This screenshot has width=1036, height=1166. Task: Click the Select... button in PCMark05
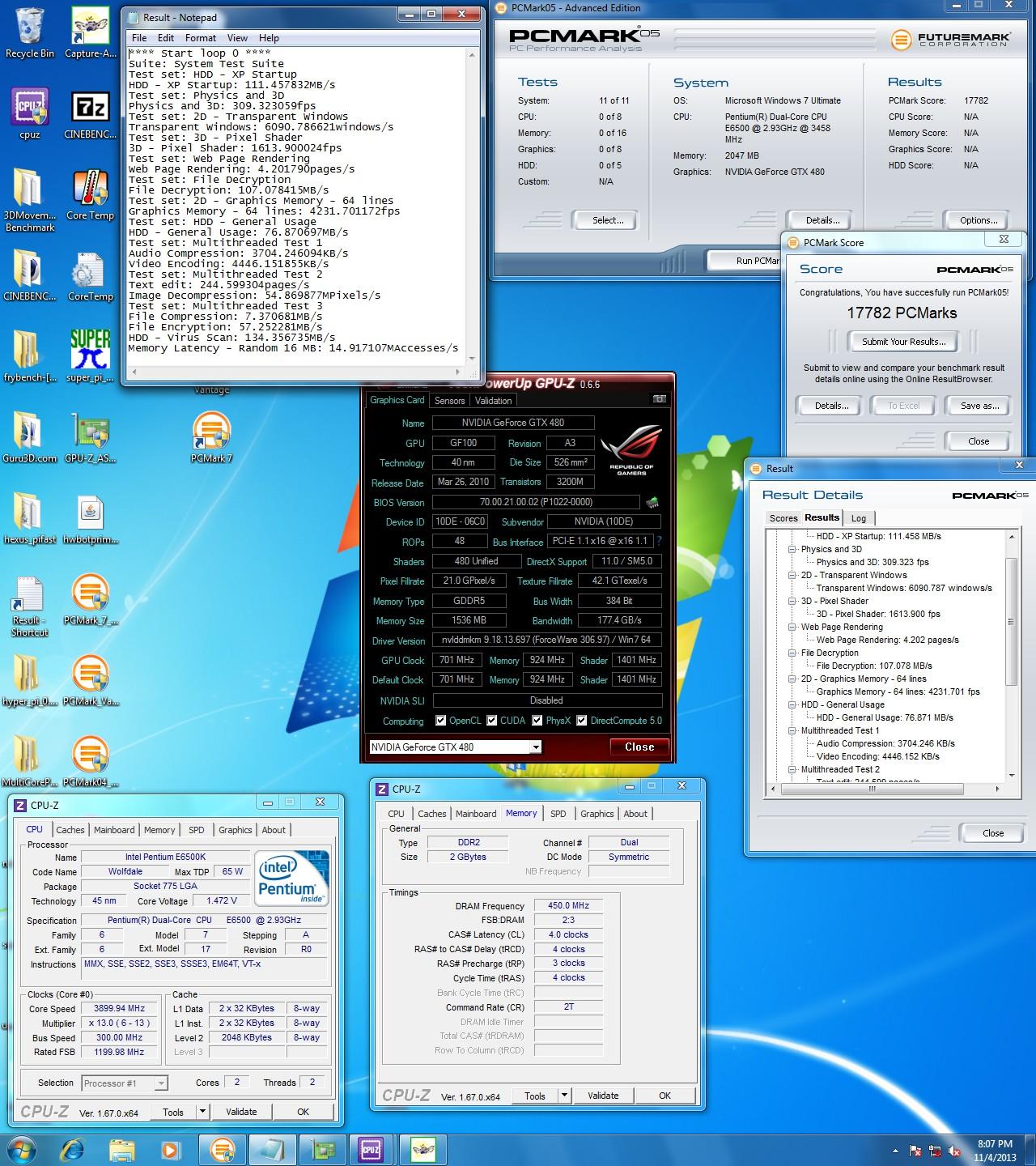pos(608,220)
